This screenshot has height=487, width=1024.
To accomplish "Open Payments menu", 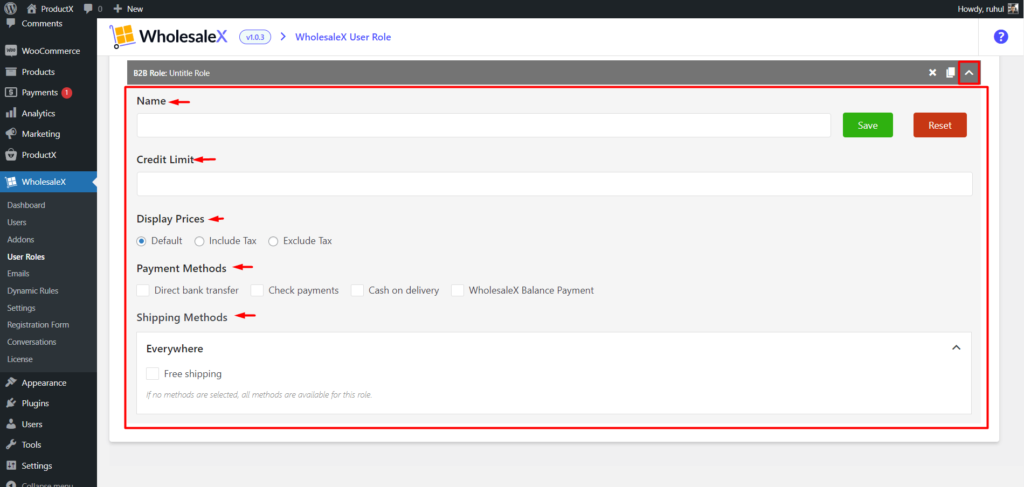I will click(x=39, y=93).
